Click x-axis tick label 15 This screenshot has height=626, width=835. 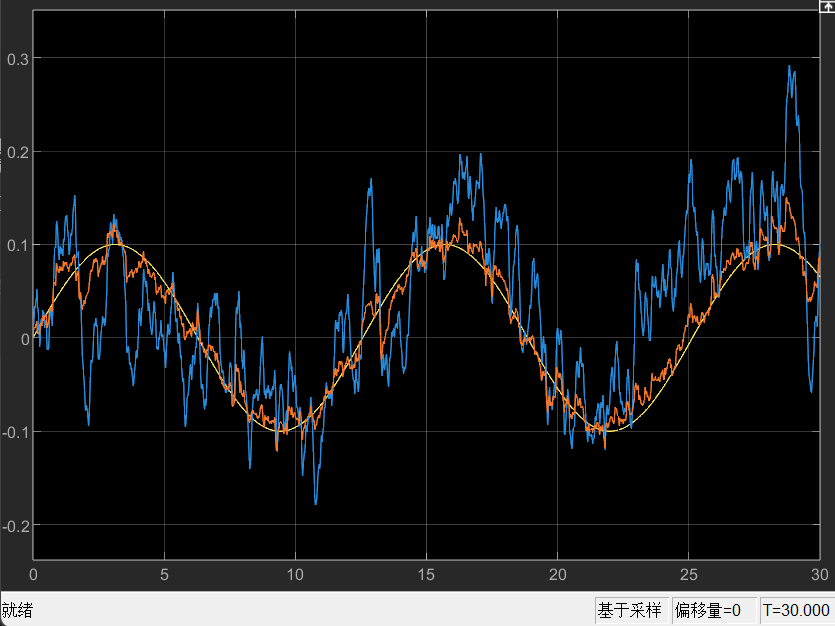(x=427, y=575)
